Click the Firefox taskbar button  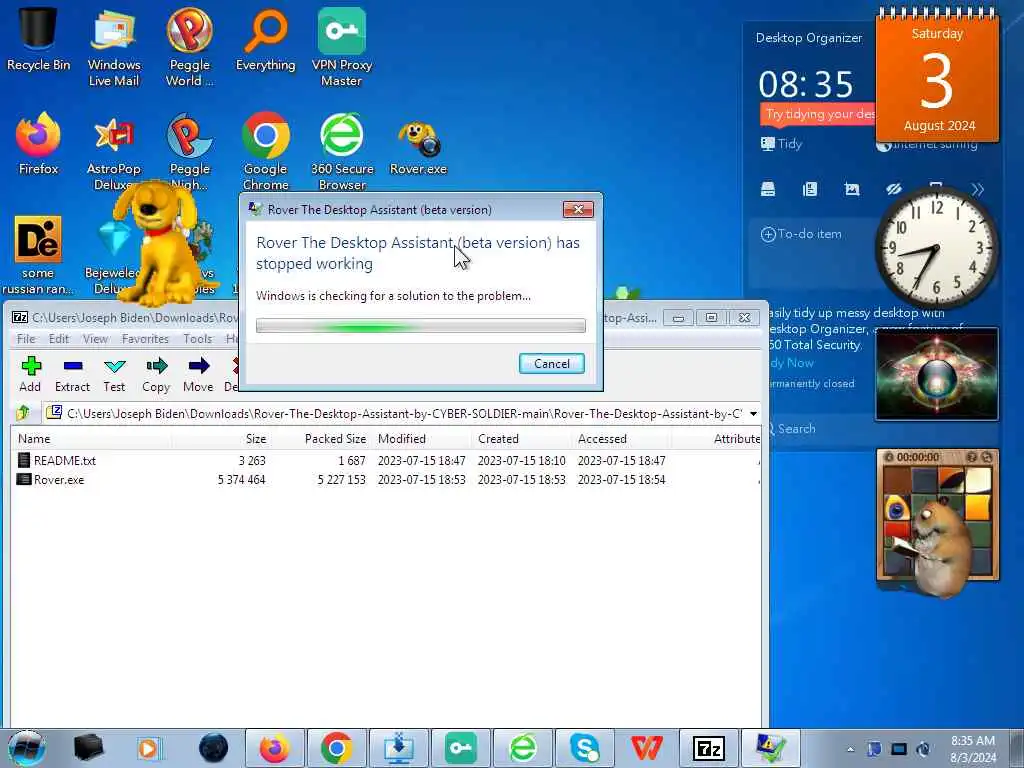pos(275,748)
